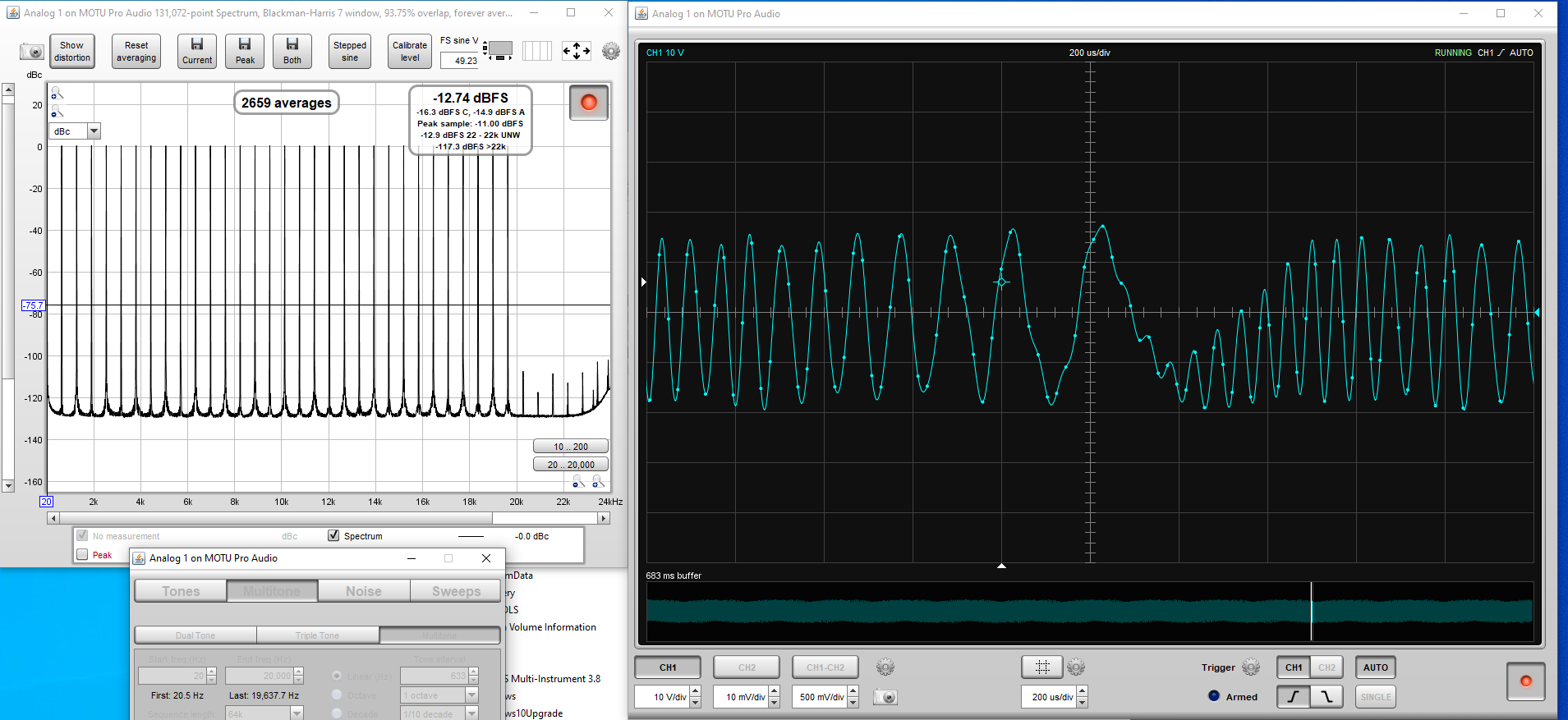
Task: Open the 1 octave dropdown
Action: coord(471,695)
